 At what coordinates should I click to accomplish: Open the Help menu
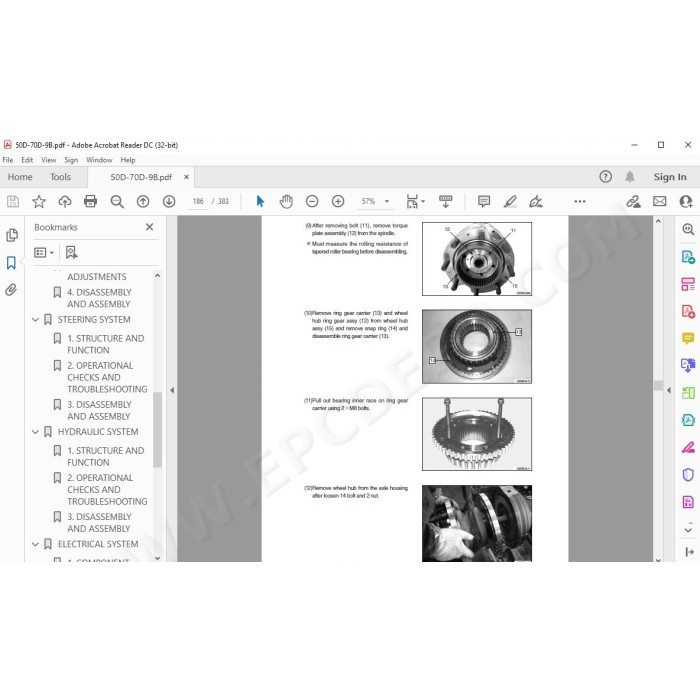point(128,160)
